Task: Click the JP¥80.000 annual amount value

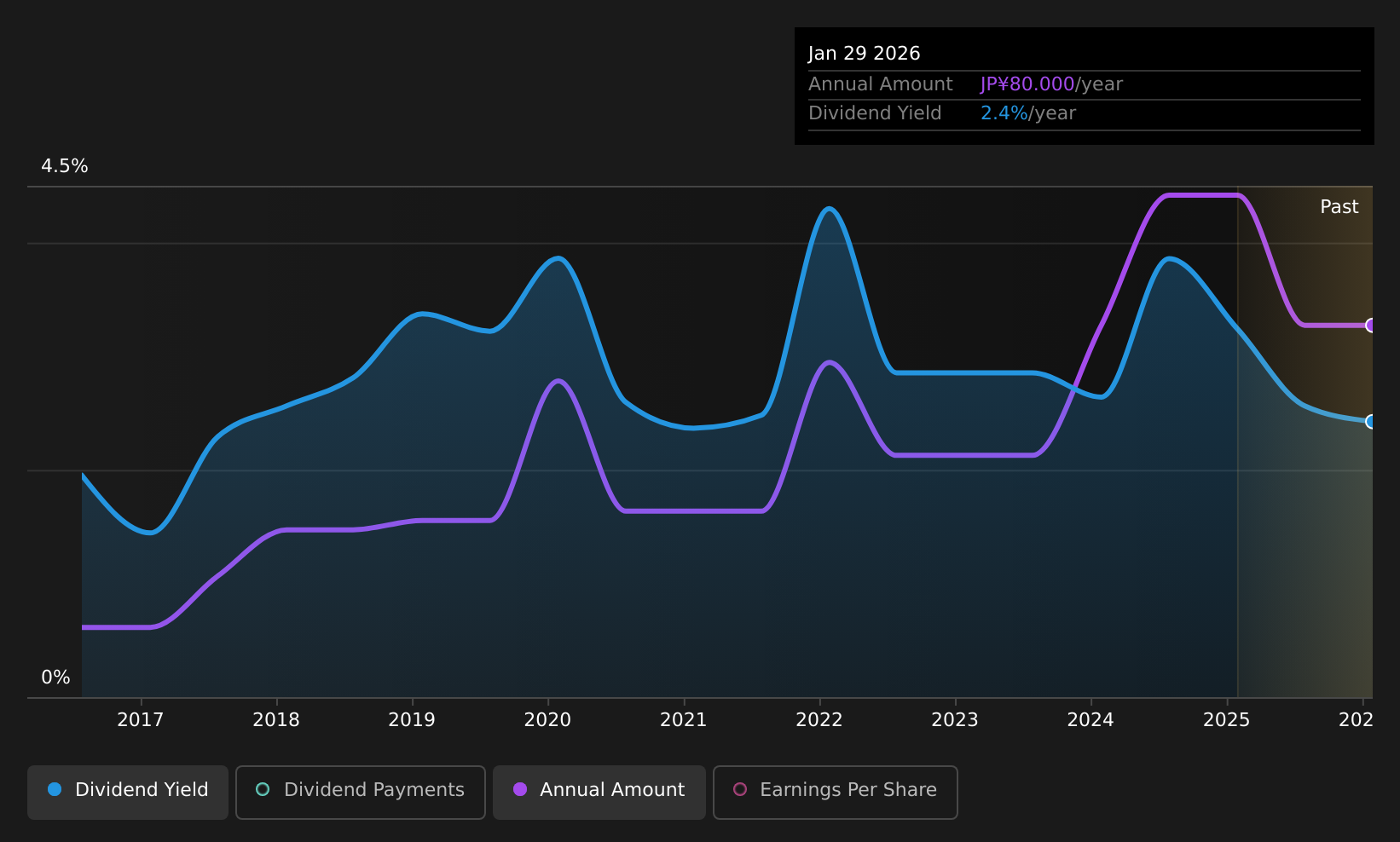Action: coord(1027,84)
